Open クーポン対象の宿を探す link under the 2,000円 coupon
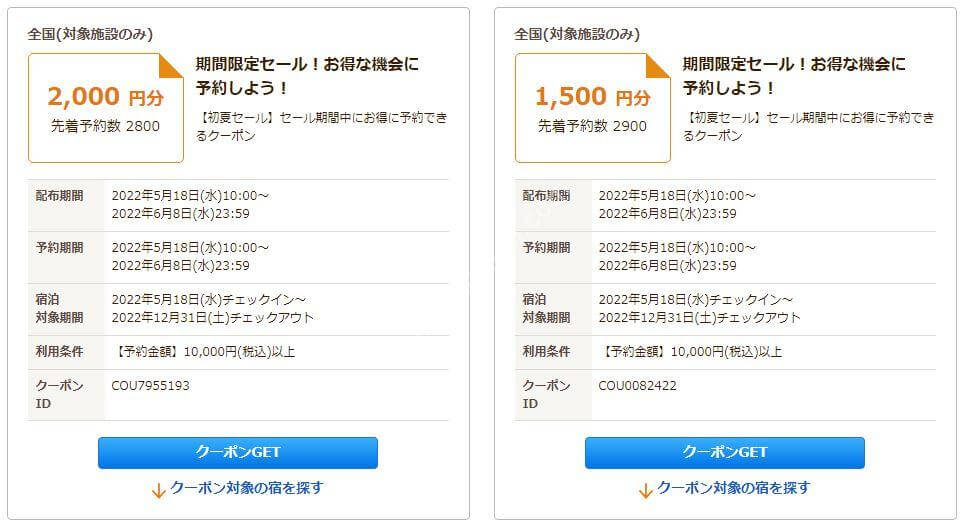The width and height of the screenshot is (965, 530). 246,488
